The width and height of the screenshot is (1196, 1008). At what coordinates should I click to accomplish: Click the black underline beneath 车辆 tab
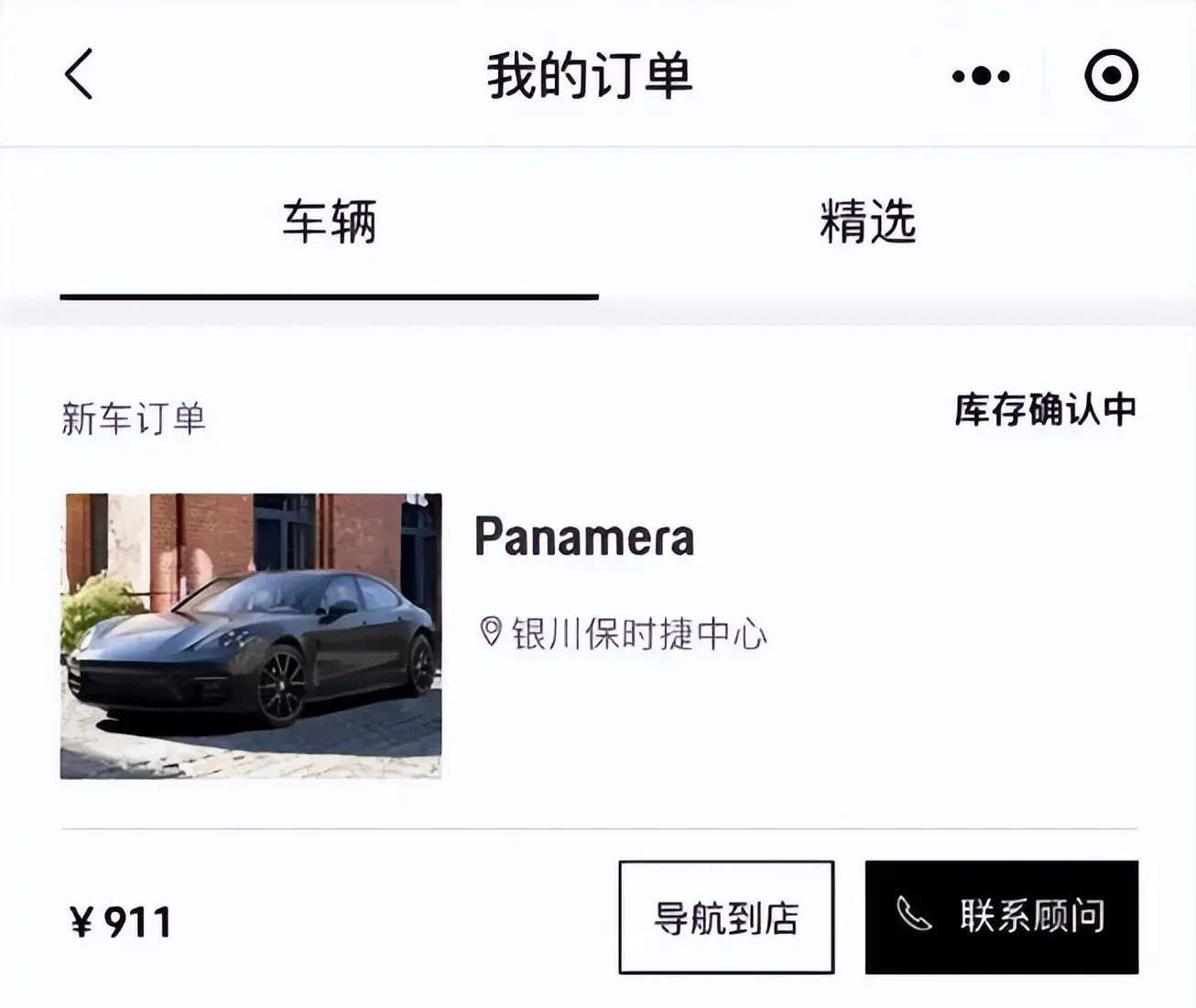(330, 297)
